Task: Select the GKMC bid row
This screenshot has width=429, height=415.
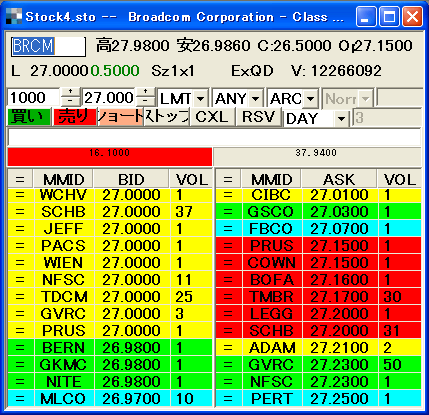Action: [x=110, y=364]
